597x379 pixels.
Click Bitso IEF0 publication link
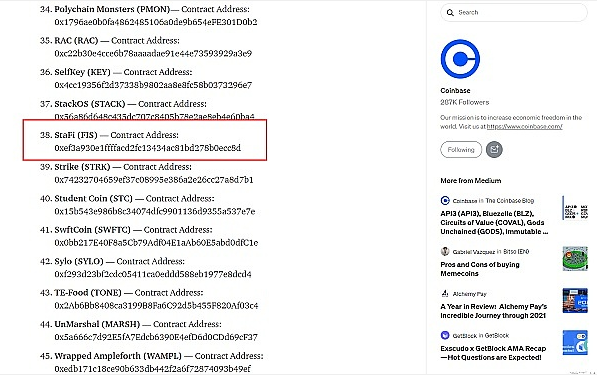pos(516,252)
